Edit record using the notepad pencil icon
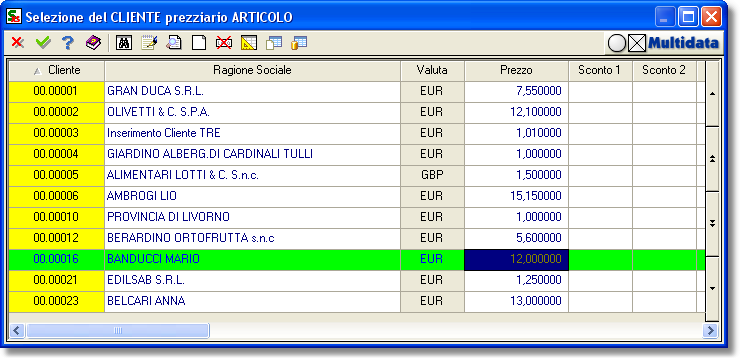Screen dimensions: 740x360 149,43
